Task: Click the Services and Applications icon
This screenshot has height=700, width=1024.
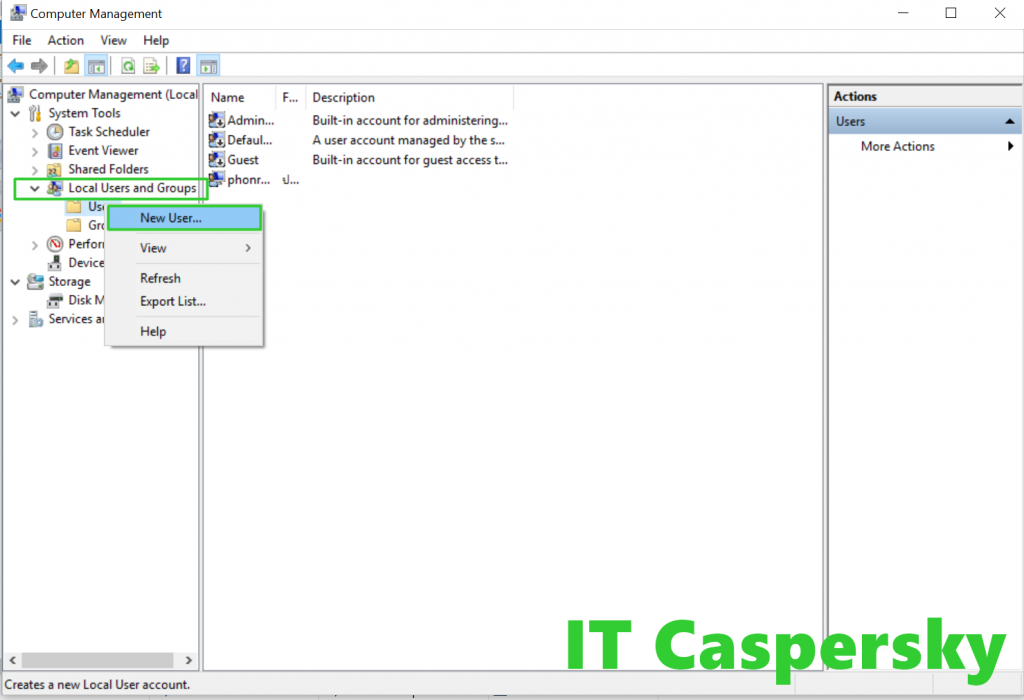Action: [x=35, y=319]
